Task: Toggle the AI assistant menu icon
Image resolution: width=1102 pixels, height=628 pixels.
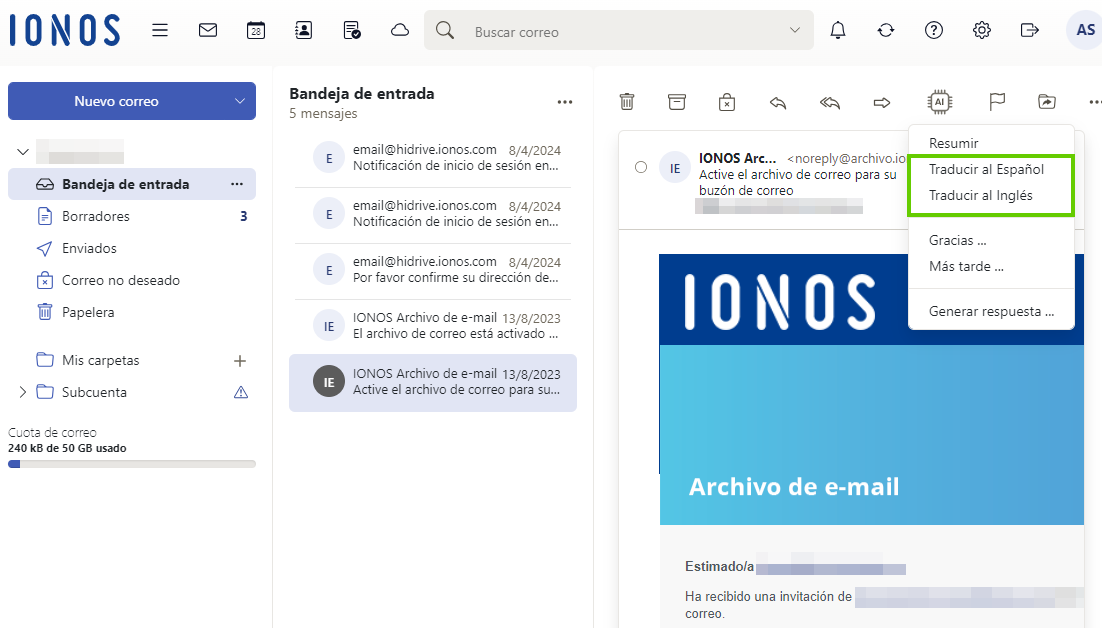Action: click(x=940, y=103)
